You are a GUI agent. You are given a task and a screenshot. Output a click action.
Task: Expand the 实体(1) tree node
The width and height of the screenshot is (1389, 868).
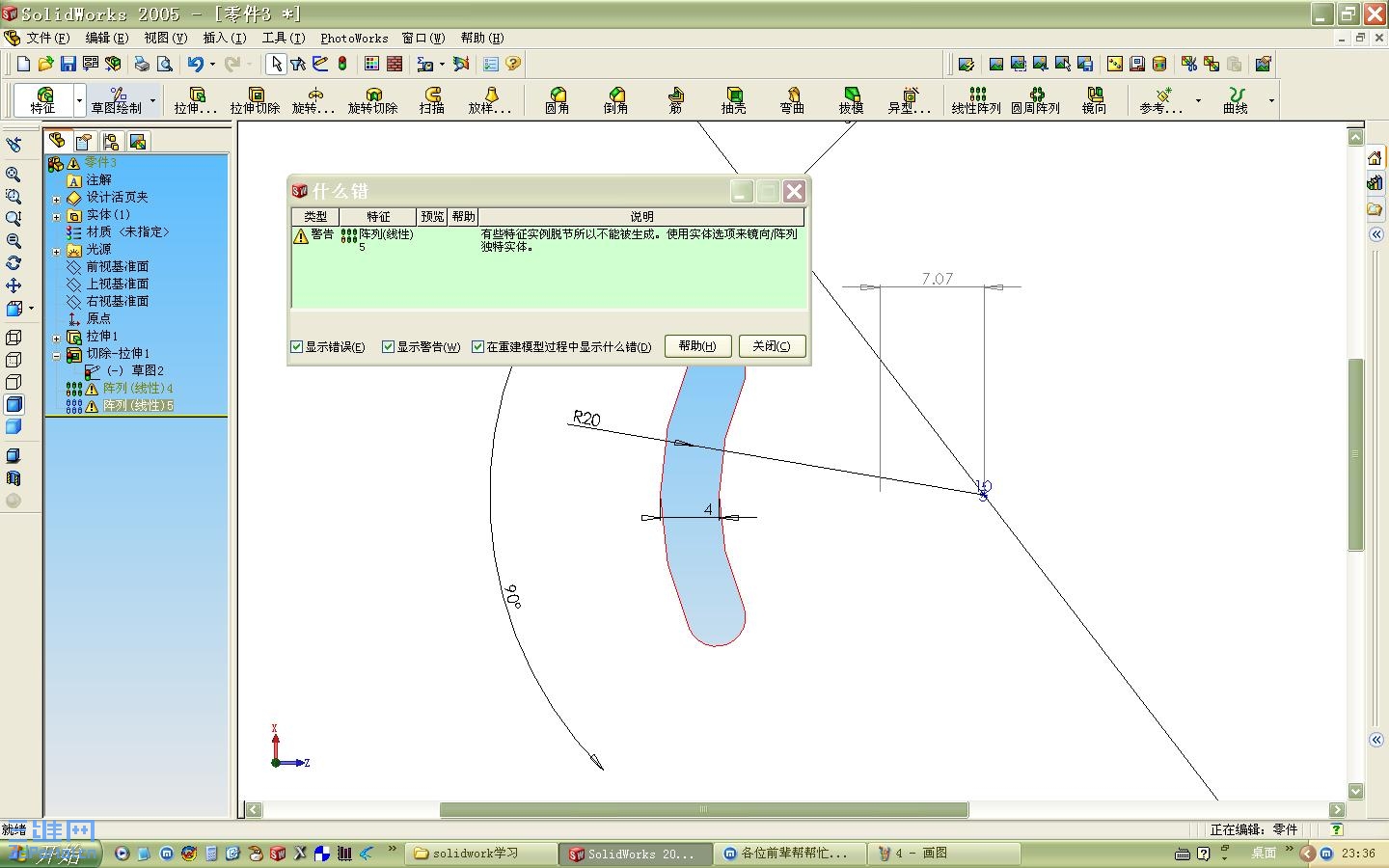tap(56, 216)
